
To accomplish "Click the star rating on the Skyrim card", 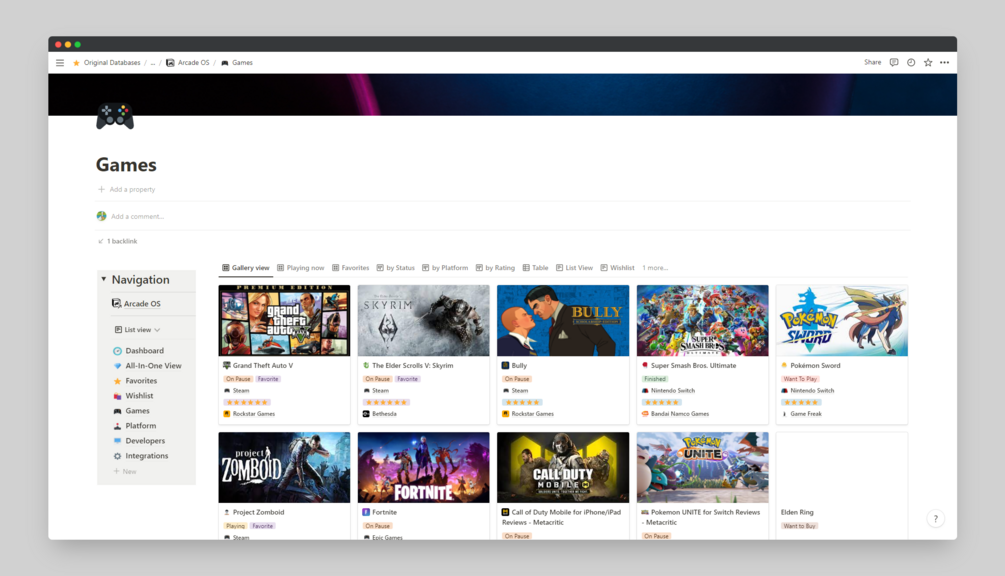I will pos(386,402).
